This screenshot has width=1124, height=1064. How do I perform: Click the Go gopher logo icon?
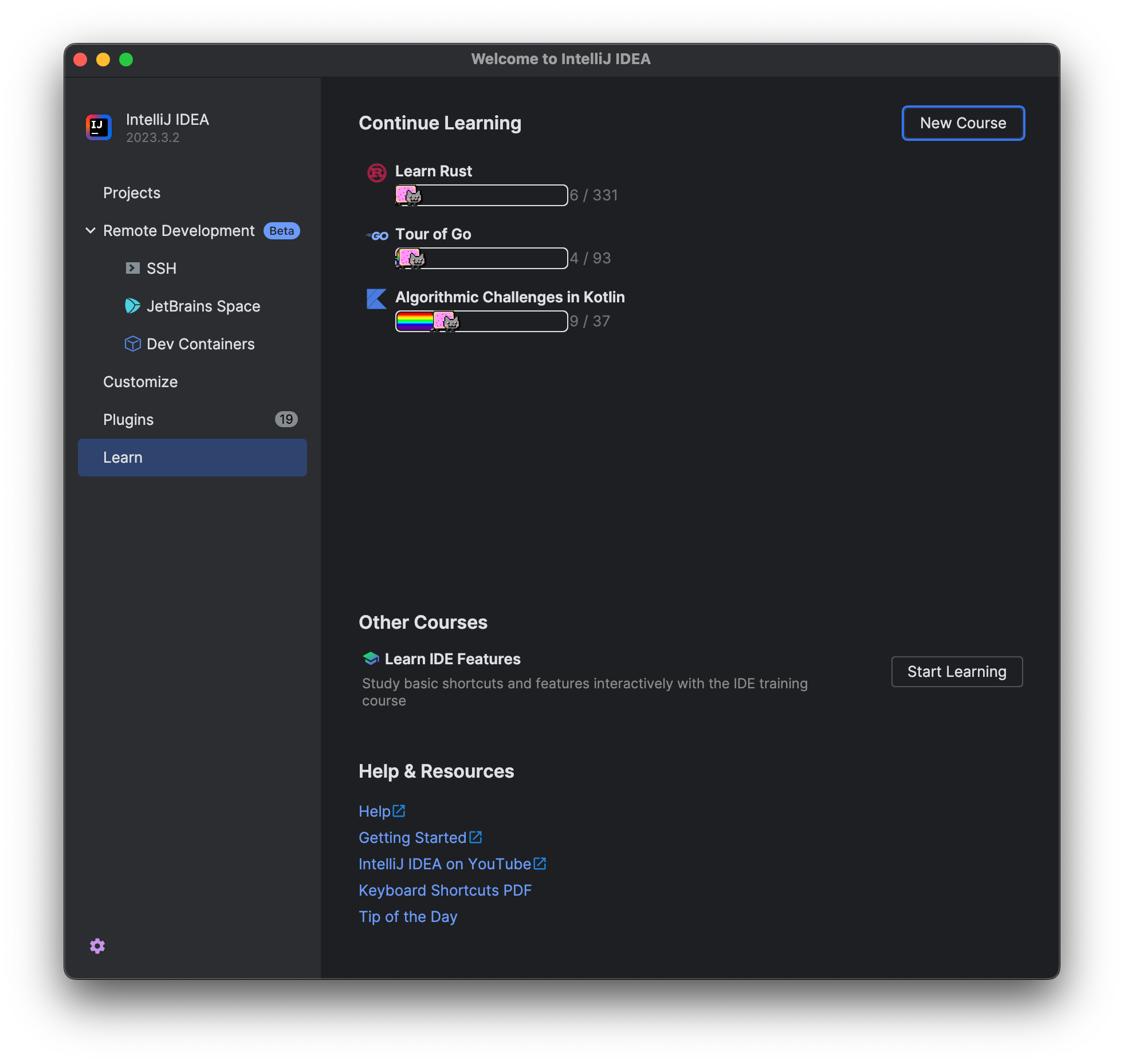[378, 235]
